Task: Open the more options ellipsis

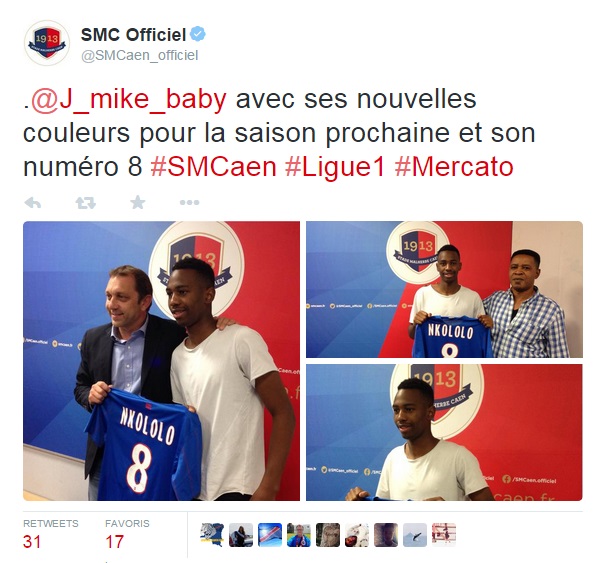Action: 189,203
